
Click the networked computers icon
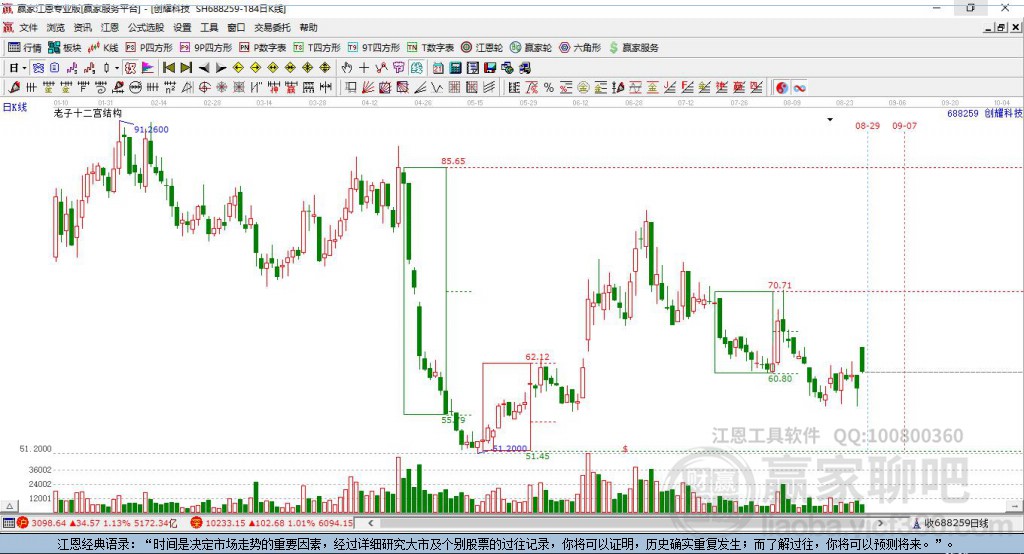pos(524,67)
